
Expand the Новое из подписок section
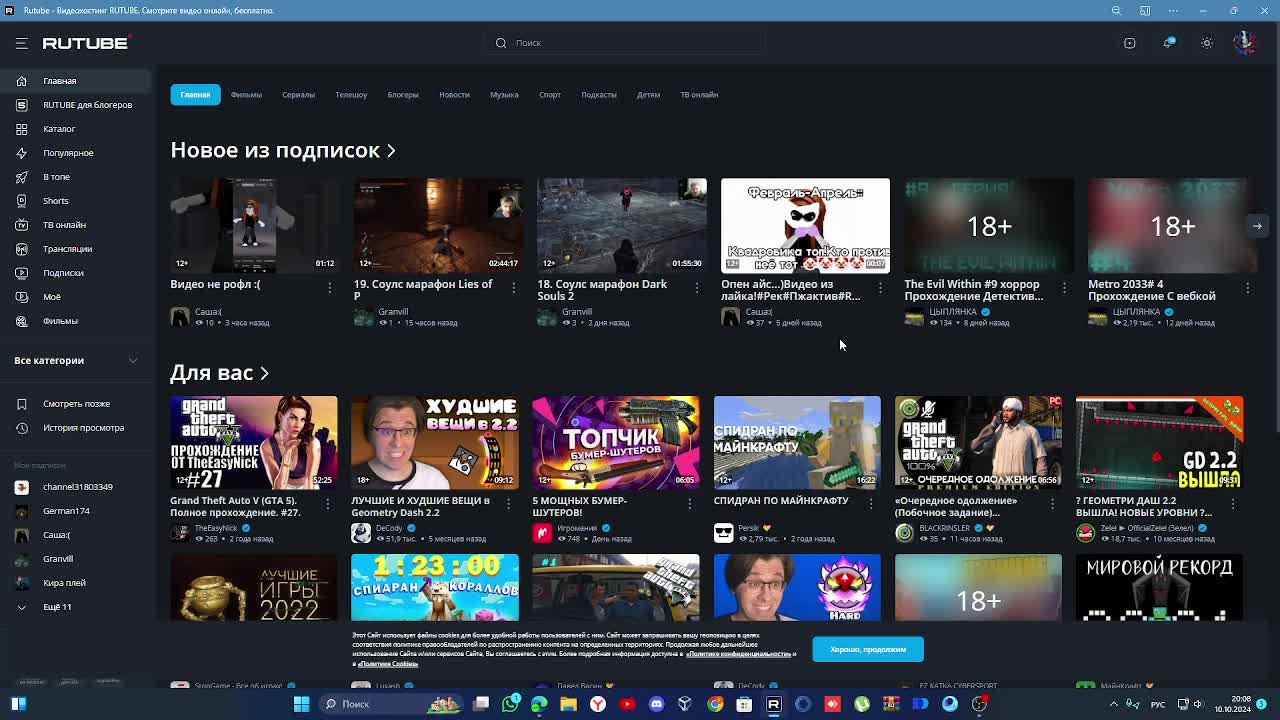(x=283, y=150)
